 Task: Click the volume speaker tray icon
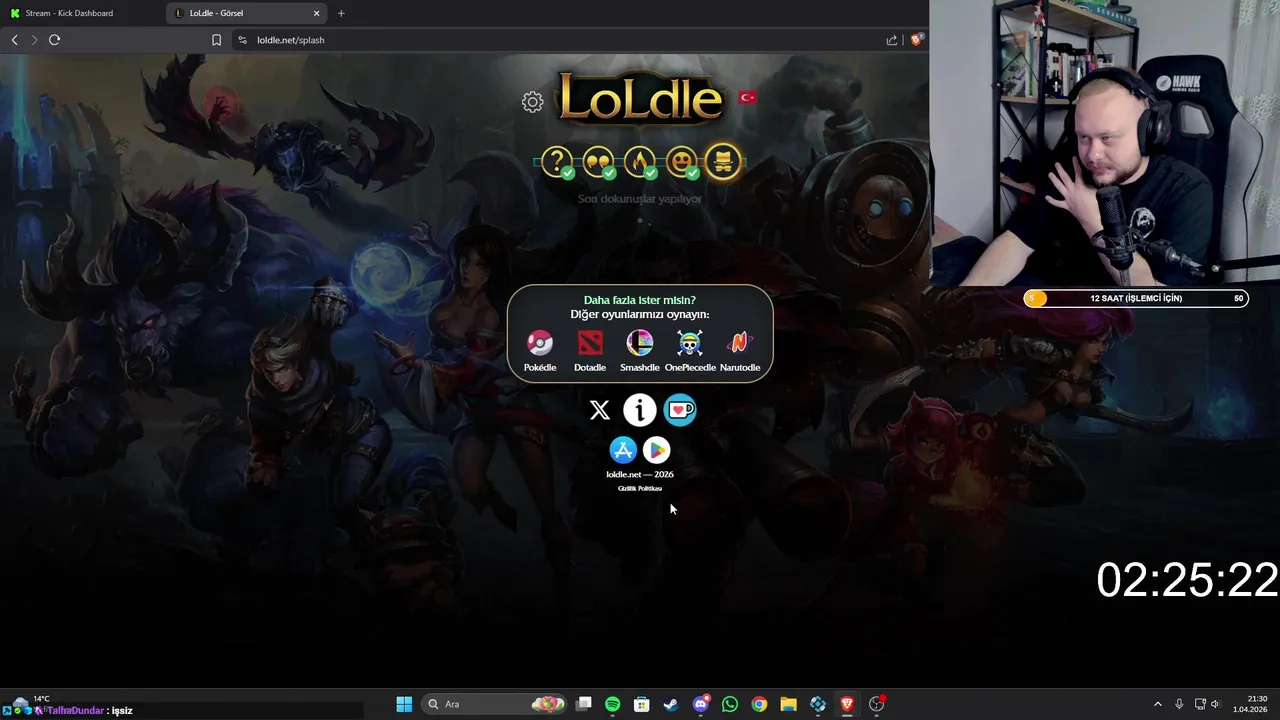(1217, 704)
